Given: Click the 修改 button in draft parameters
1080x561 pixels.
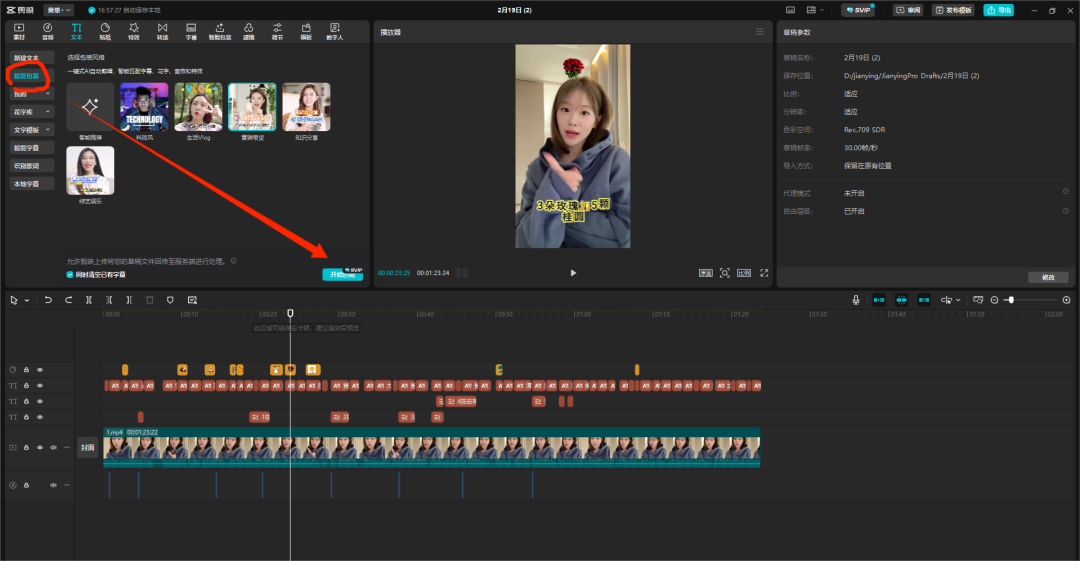Looking at the screenshot, I should coord(1047,277).
